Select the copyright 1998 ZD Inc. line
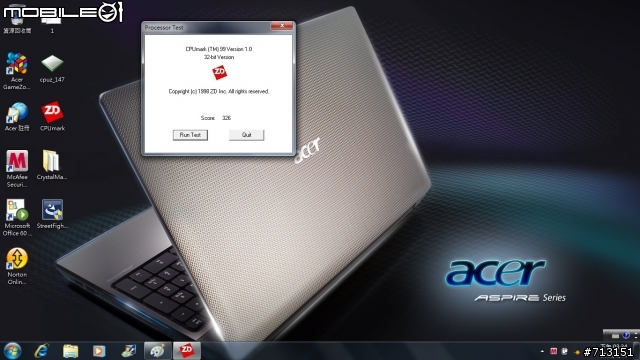This screenshot has width=640, height=360. click(x=219, y=91)
